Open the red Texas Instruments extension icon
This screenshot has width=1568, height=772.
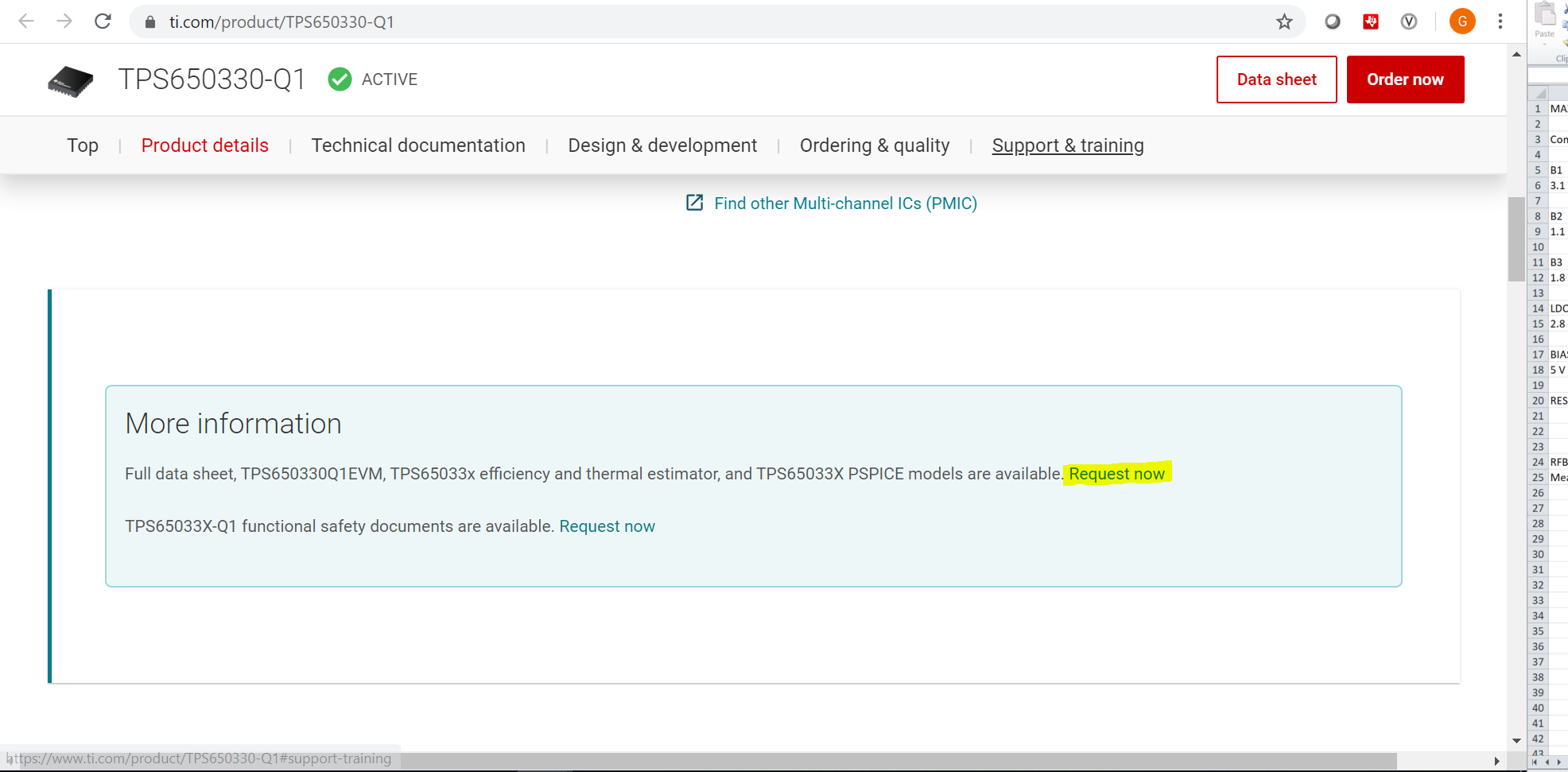pos(1371,22)
